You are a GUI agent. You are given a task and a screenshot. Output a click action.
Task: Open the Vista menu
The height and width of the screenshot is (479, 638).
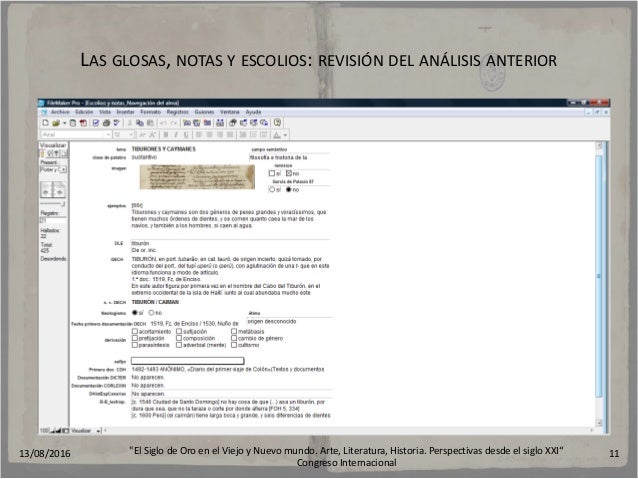105,112
